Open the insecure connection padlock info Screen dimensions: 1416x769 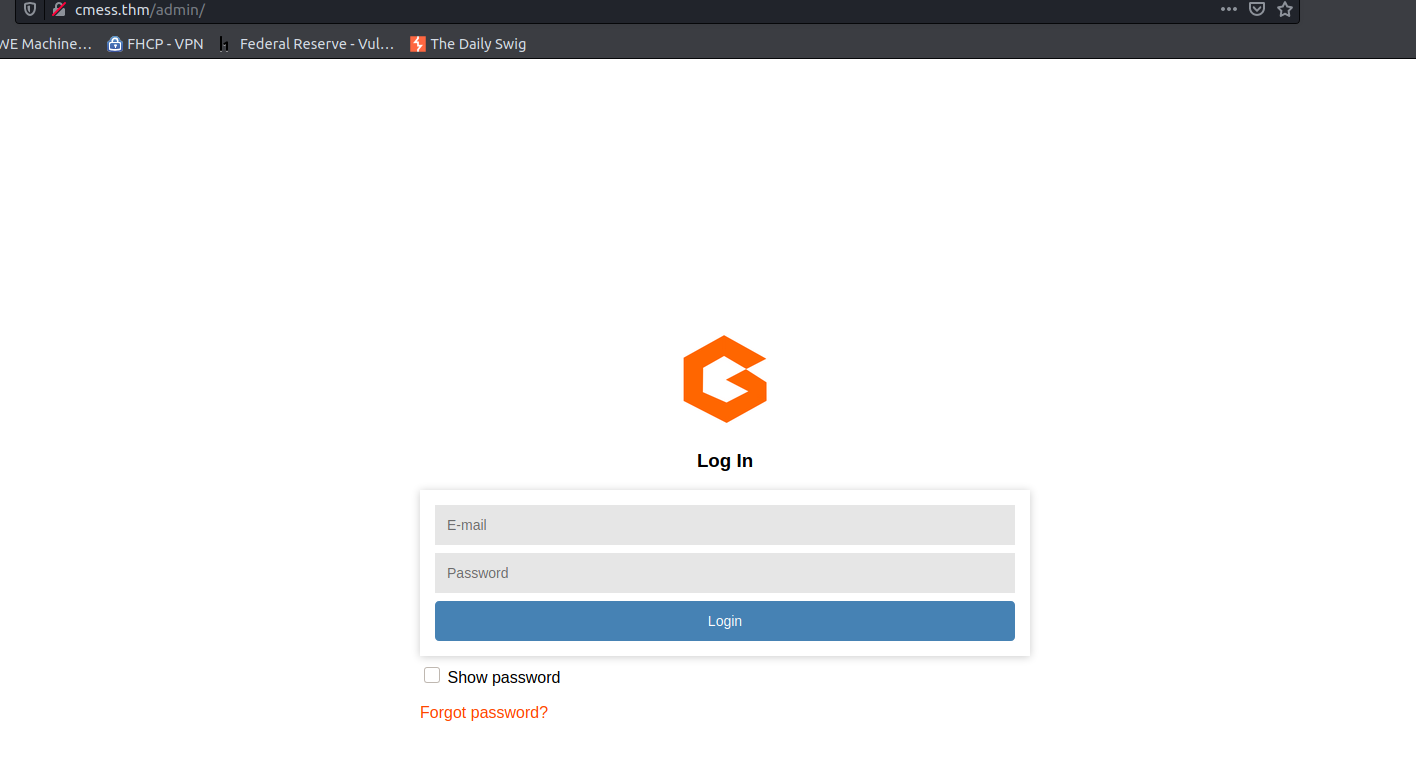pos(59,9)
